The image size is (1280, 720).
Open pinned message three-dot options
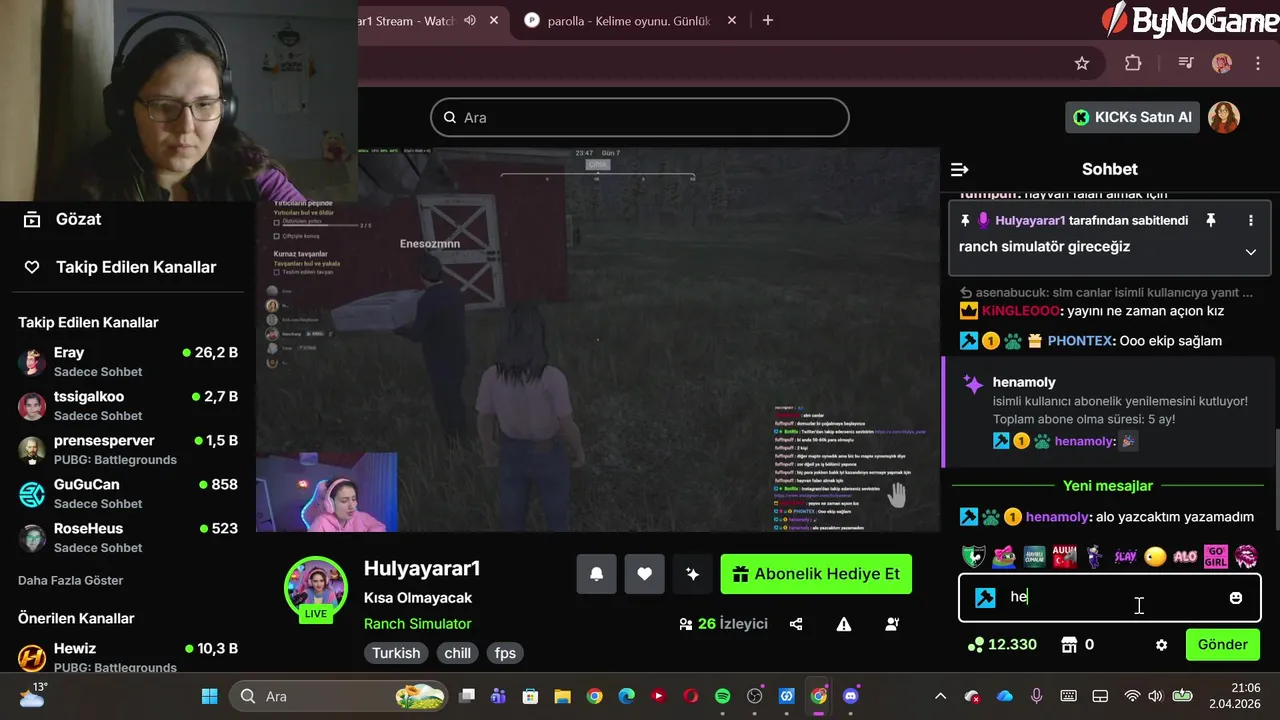1250,220
